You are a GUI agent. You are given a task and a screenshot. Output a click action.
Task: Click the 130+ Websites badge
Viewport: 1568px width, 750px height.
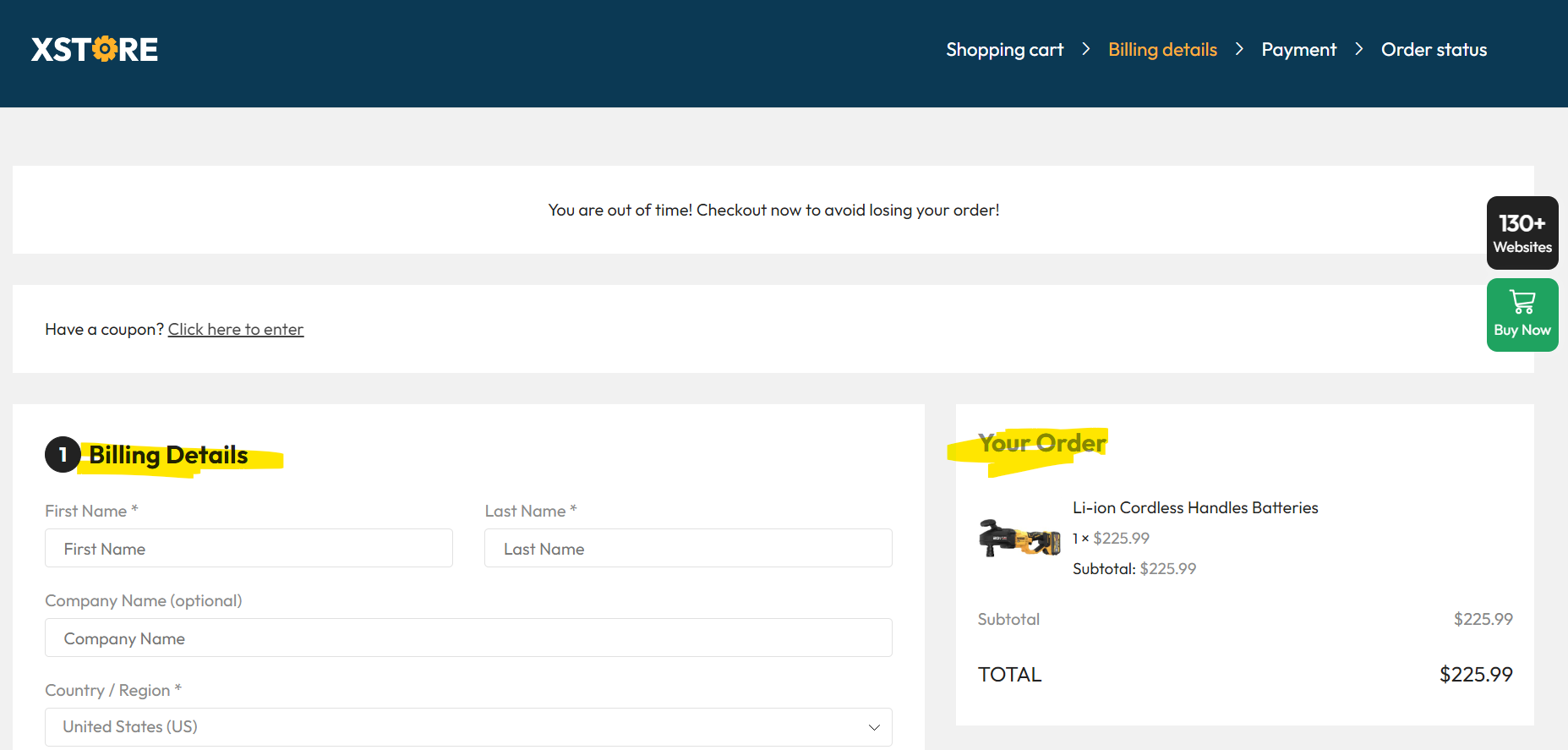(x=1522, y=233)
